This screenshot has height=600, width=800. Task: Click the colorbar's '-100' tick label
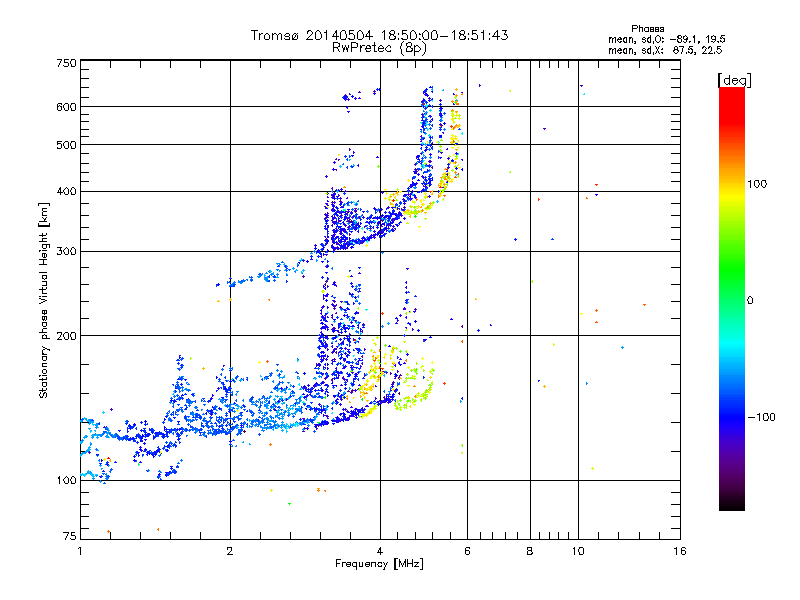(x=761, y=417)
